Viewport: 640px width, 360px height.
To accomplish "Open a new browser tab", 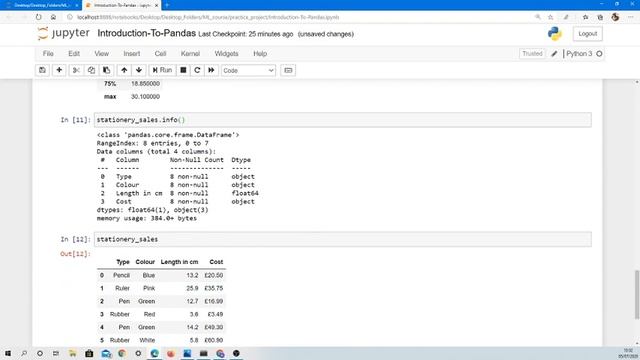I will tap(167, 5).
